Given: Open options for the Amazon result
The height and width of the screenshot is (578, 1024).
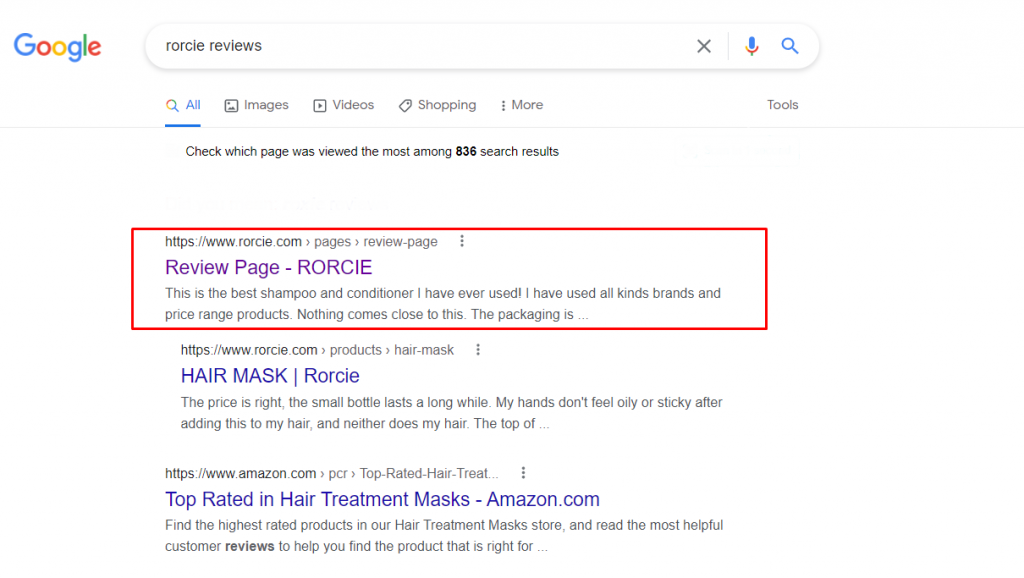Looking at the screenshot, I should pos(523,473).
